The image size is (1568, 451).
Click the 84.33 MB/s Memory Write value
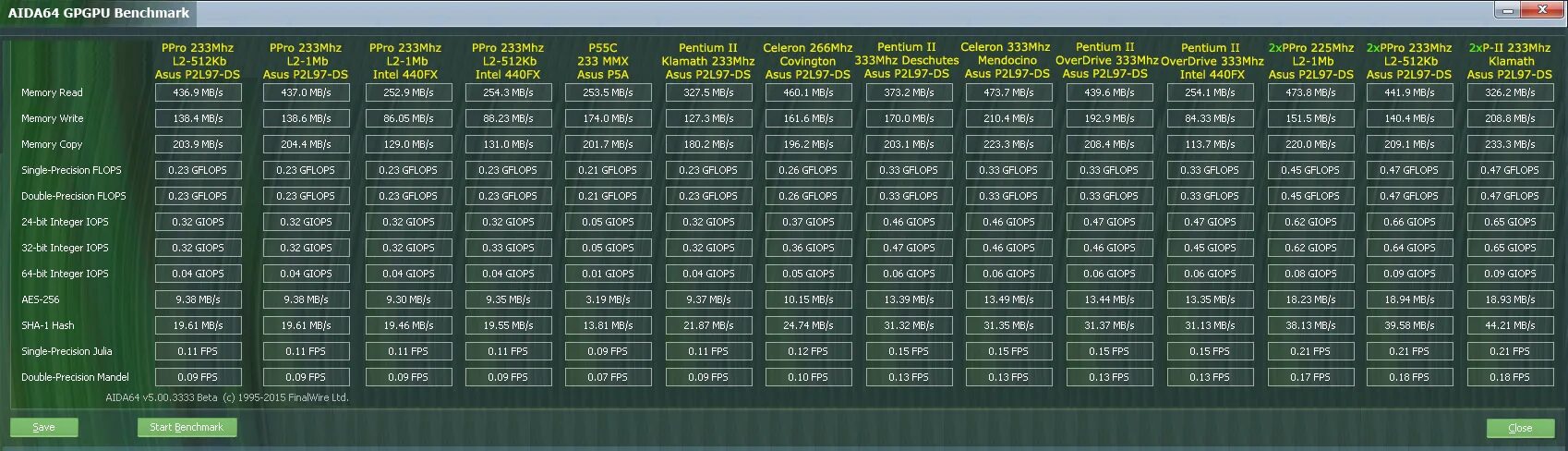[1210, 118]
